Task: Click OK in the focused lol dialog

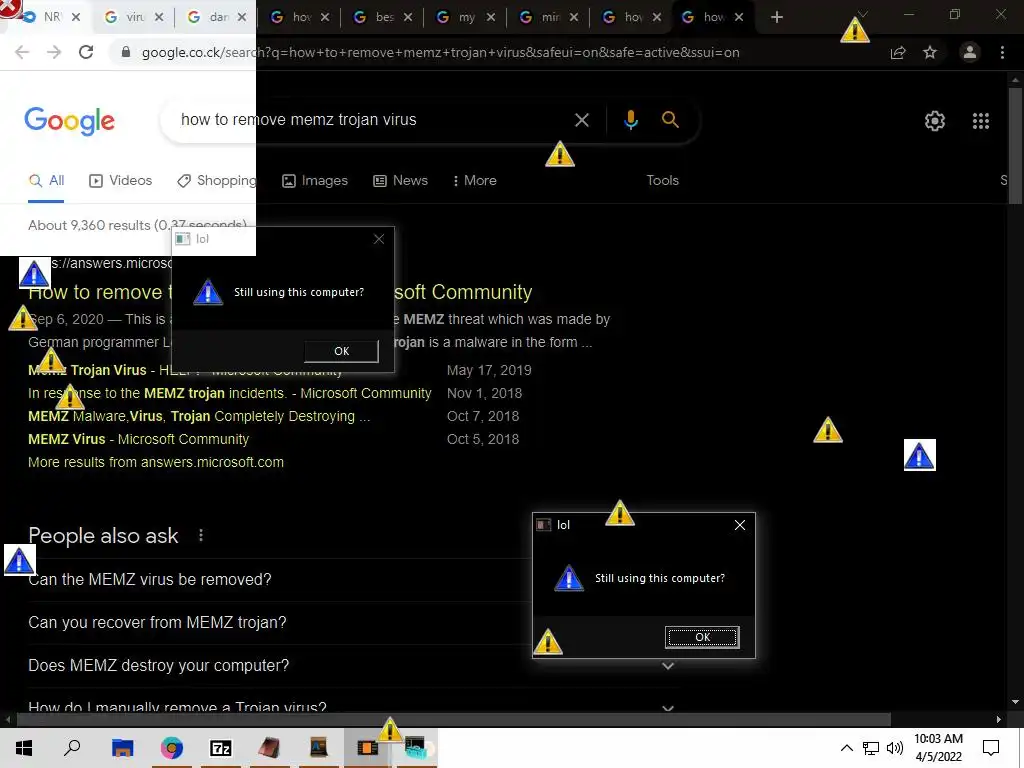Action: pyautogui.click(x=702, y=637)
